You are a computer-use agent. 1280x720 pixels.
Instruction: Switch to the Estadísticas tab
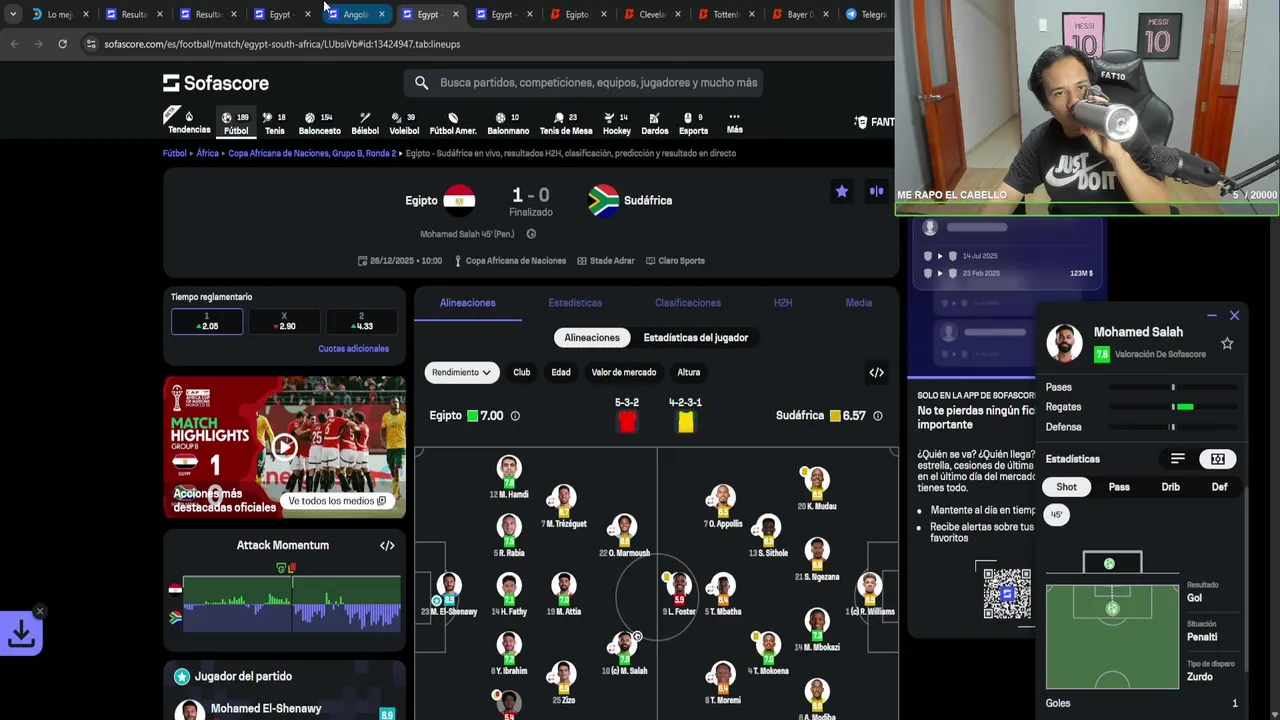point(575,303)
